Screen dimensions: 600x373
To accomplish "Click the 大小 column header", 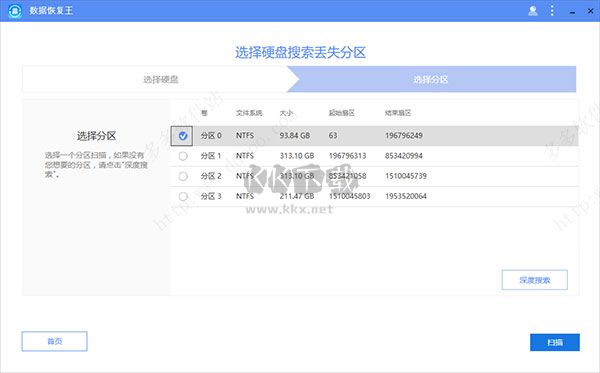I will (286, 113).
